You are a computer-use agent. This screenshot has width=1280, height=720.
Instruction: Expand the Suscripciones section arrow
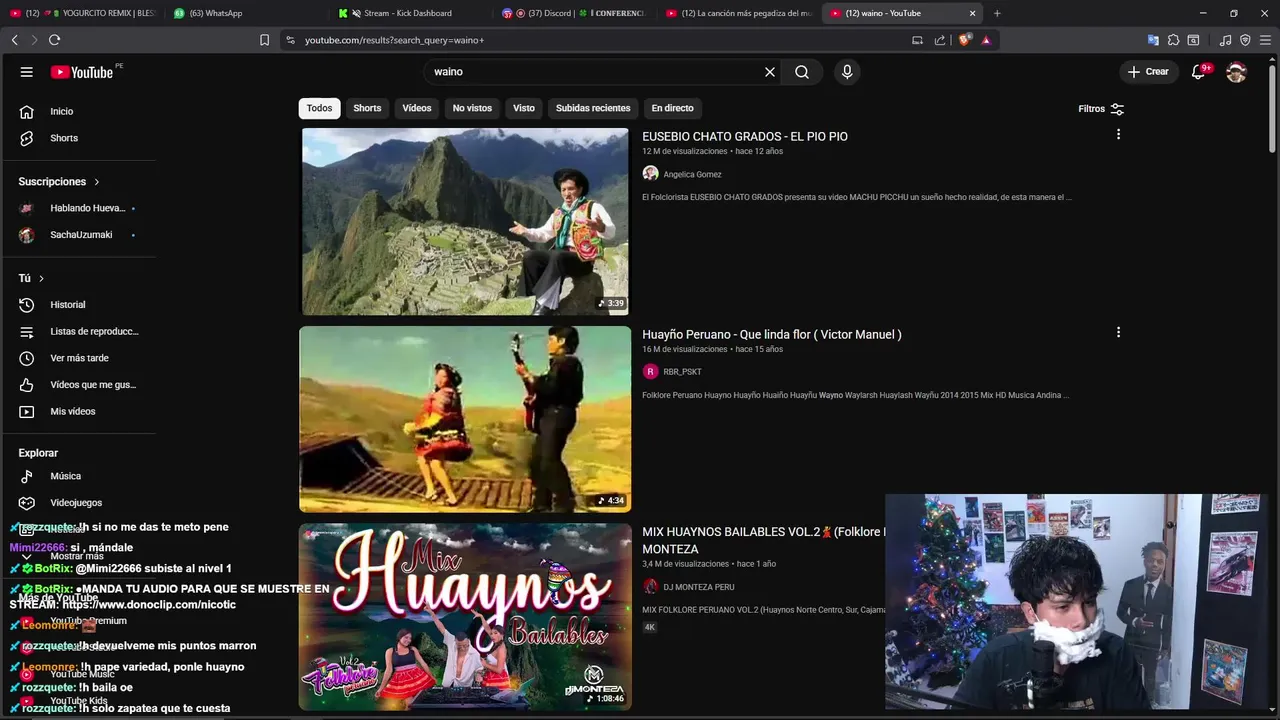tap(97, 182)
